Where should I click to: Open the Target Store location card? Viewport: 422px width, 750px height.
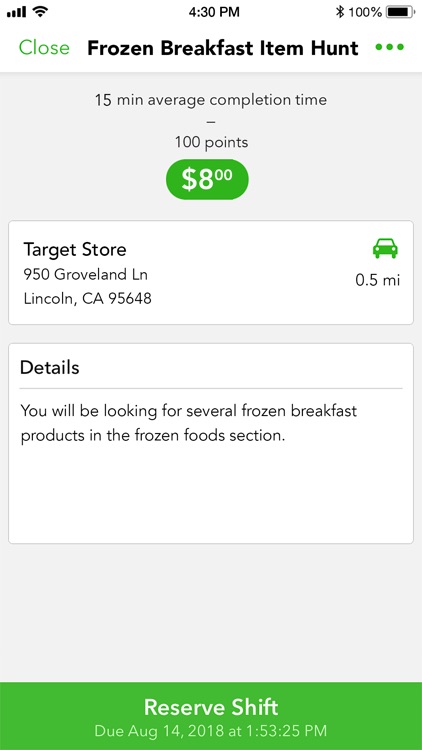click(x=211, y=273)
